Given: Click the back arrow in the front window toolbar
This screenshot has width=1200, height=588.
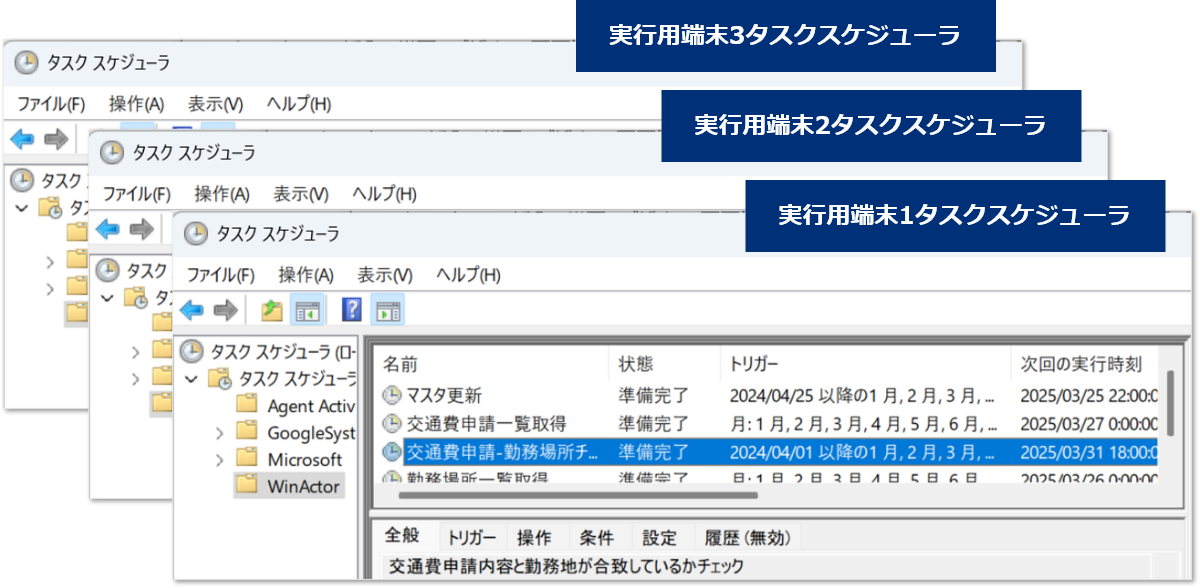Looking at the screenshot, I should [x=191, y=311].
